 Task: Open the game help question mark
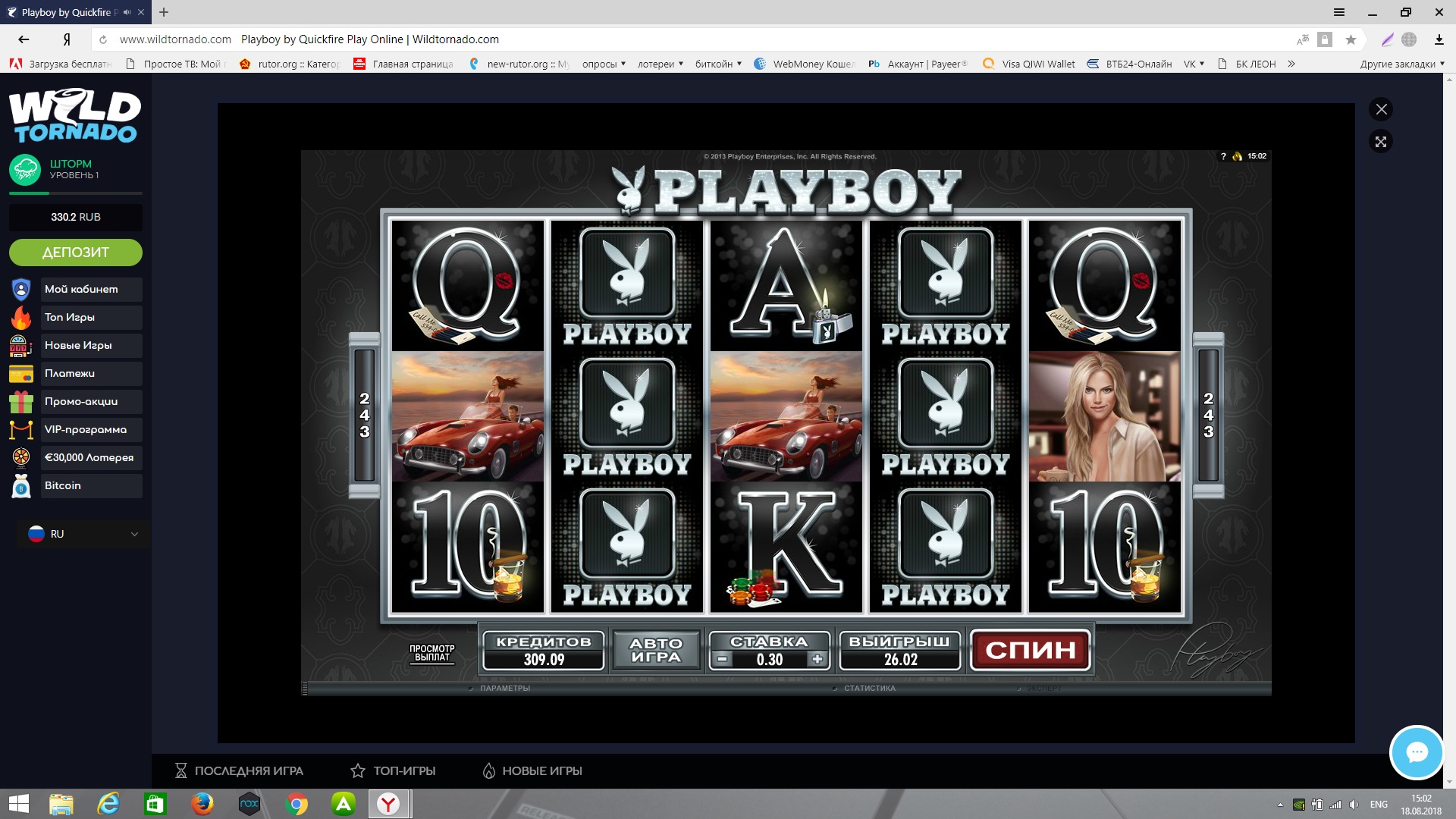[x=1223, y=156]
